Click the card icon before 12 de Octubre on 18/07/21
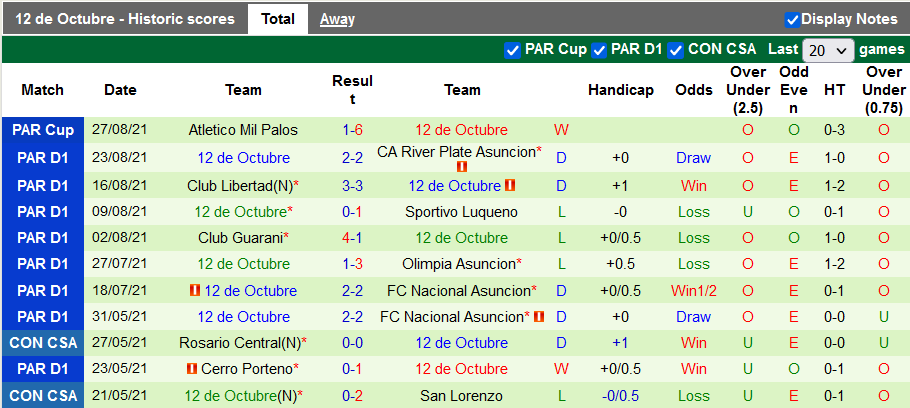910x408 pixels. pos(194,291)
